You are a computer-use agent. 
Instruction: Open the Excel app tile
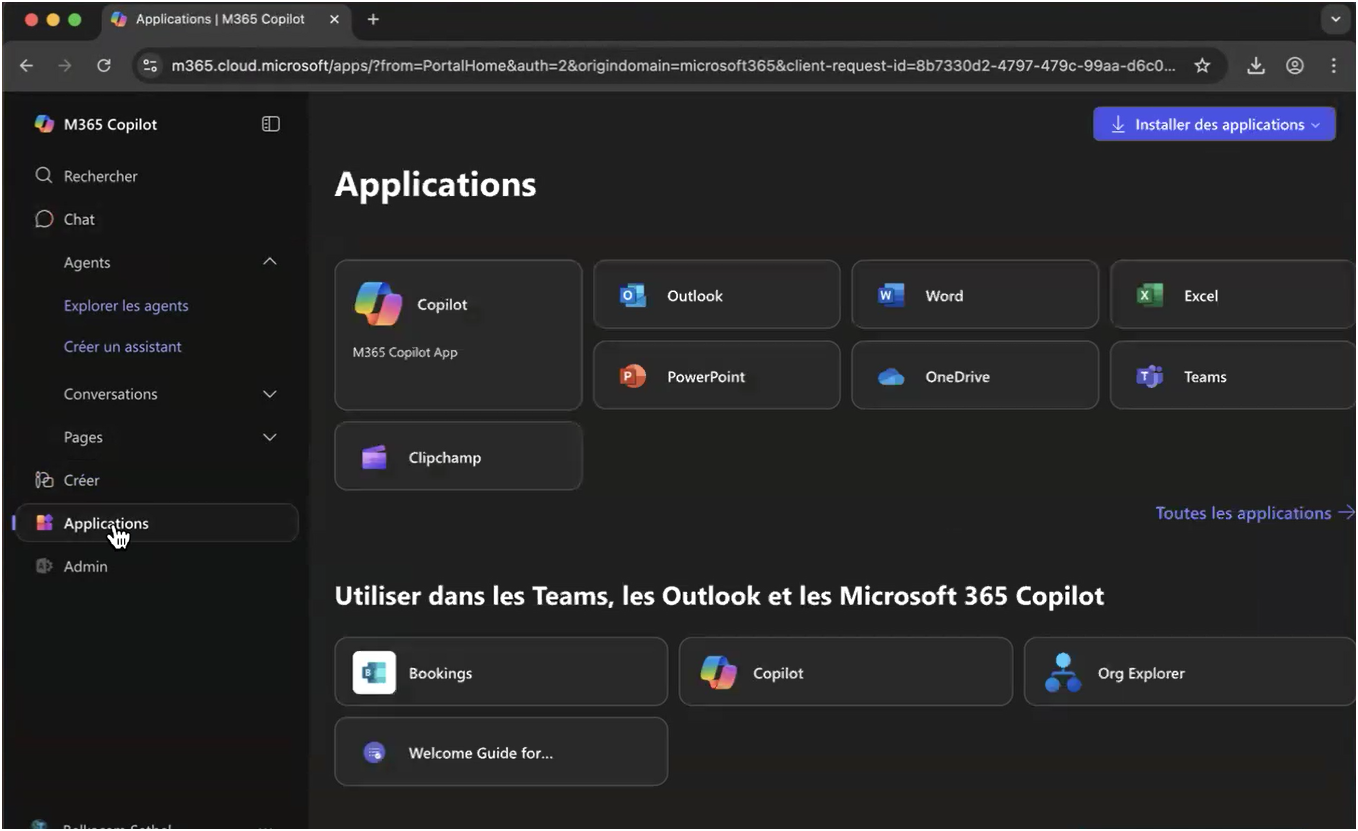(x=1232, y=295)
